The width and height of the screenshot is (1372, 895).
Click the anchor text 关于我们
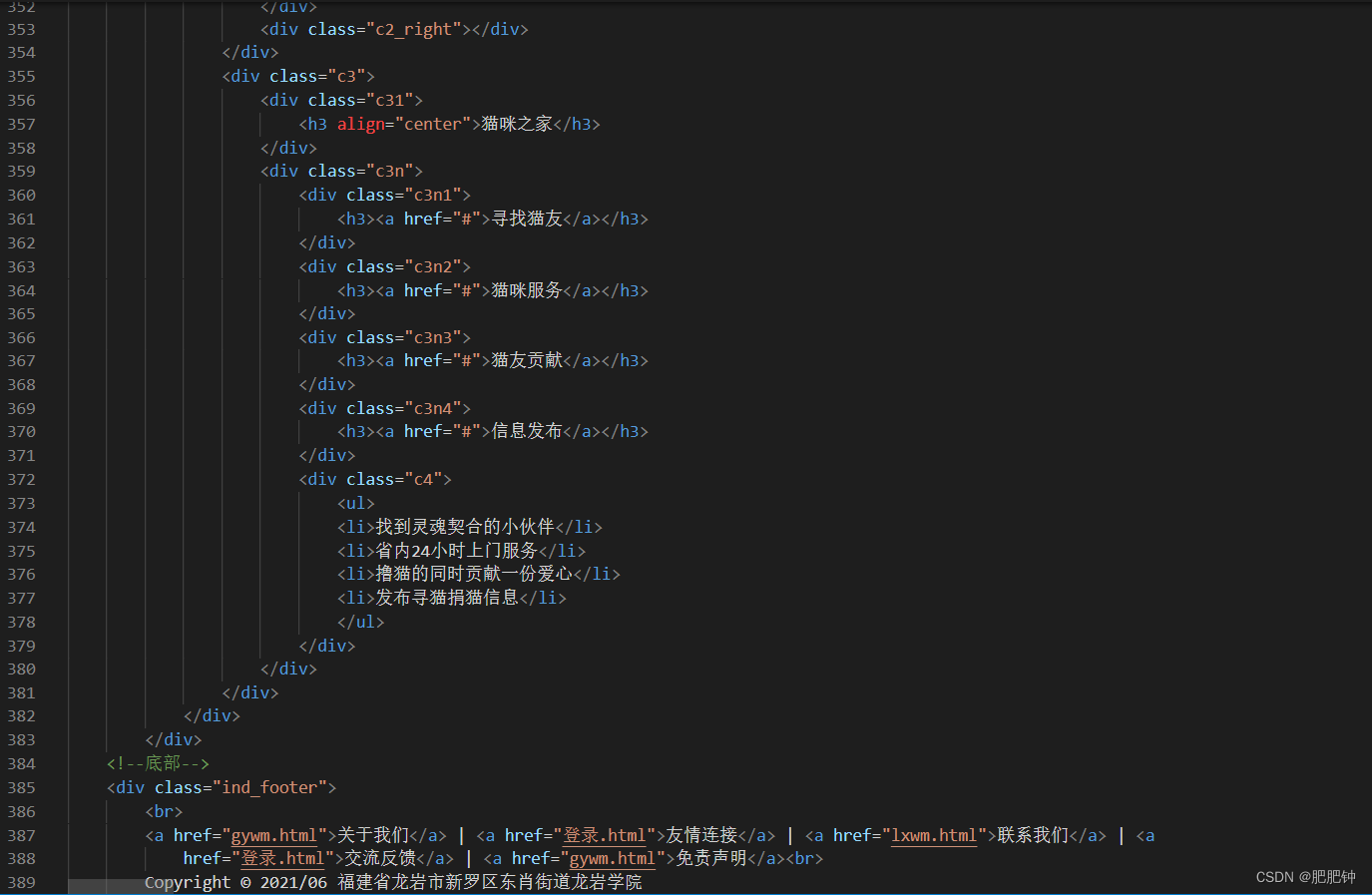tap(373, 835)
